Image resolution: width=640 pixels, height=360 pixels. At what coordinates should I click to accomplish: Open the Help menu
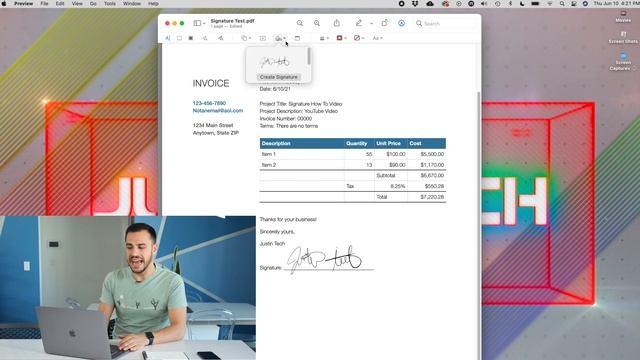[153, 4]
